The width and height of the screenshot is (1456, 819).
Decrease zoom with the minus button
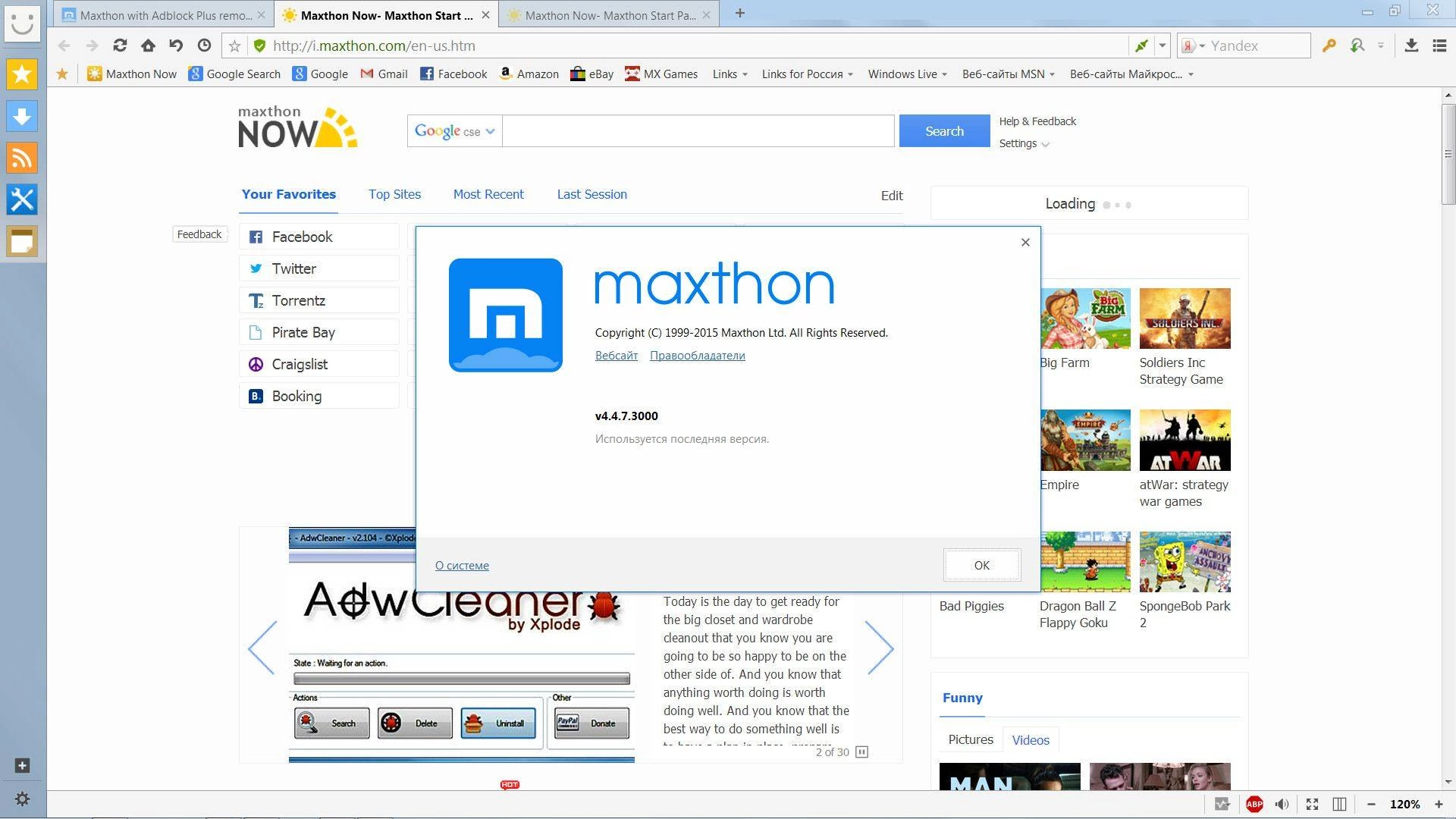1371,804
